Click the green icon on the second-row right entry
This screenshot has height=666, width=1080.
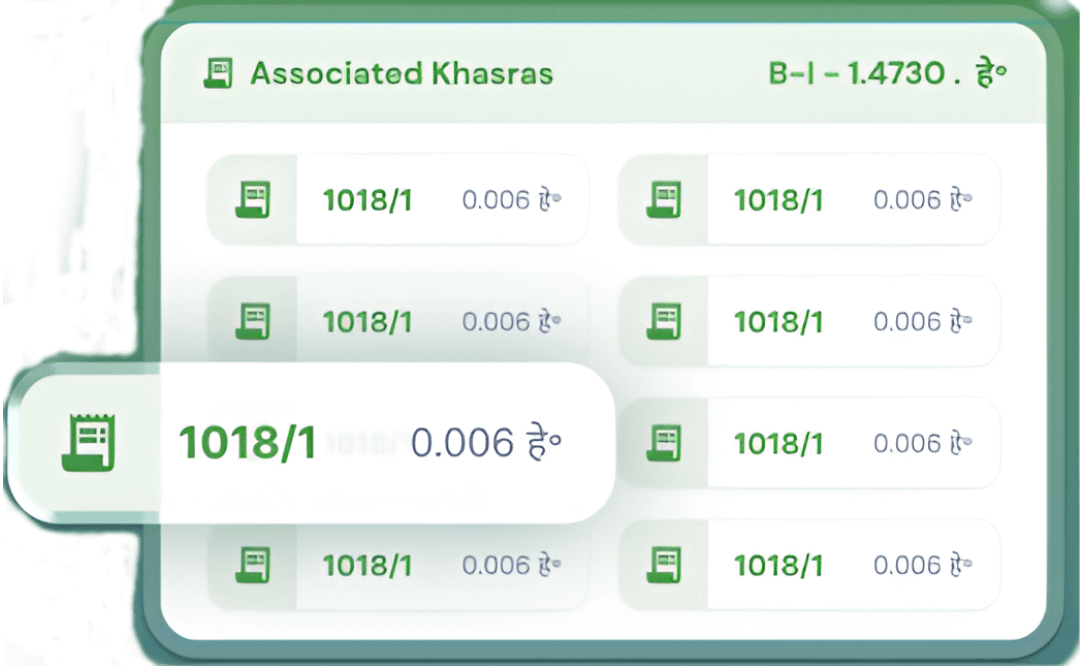pos(663,321)
